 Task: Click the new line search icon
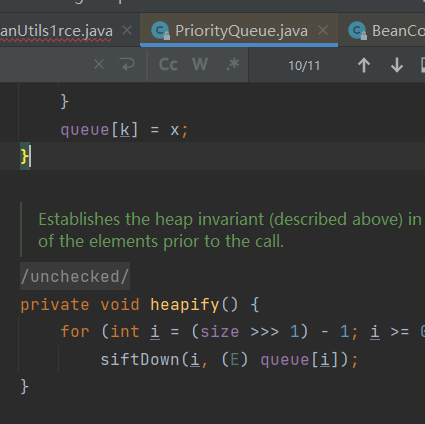click(x=127, y=65)
